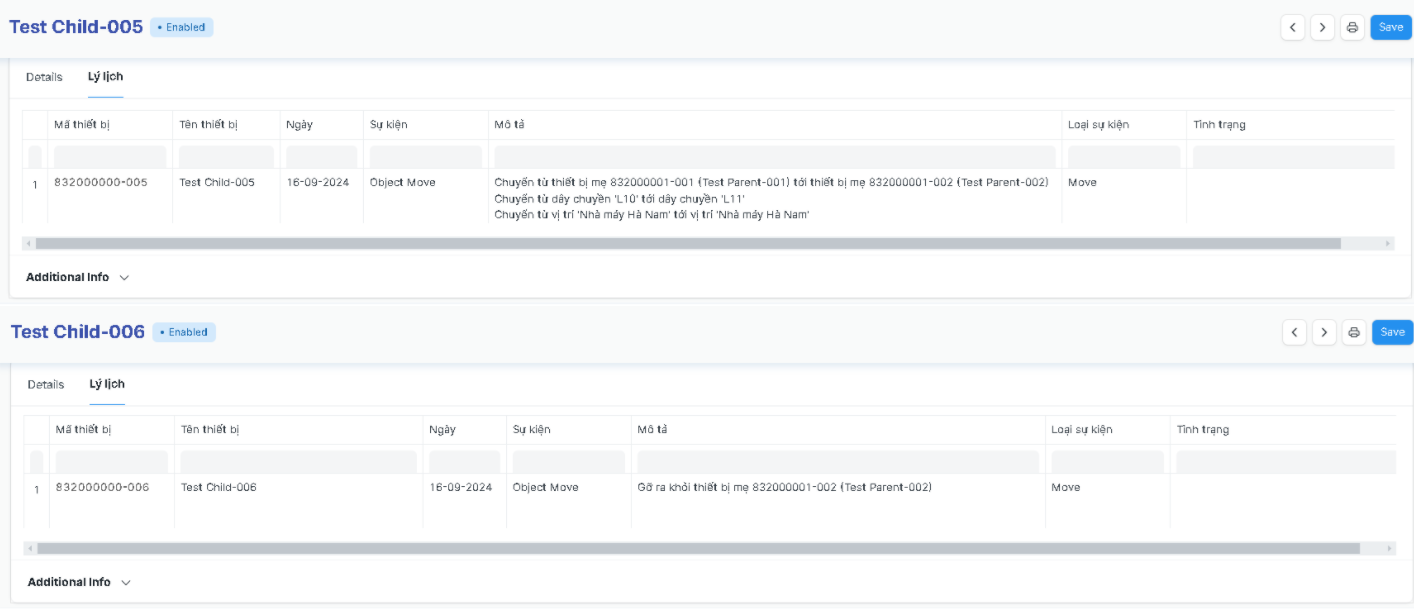
Task: Click left scroll arrow in Test Child-006 table
Action: click(x=30, y=549)
